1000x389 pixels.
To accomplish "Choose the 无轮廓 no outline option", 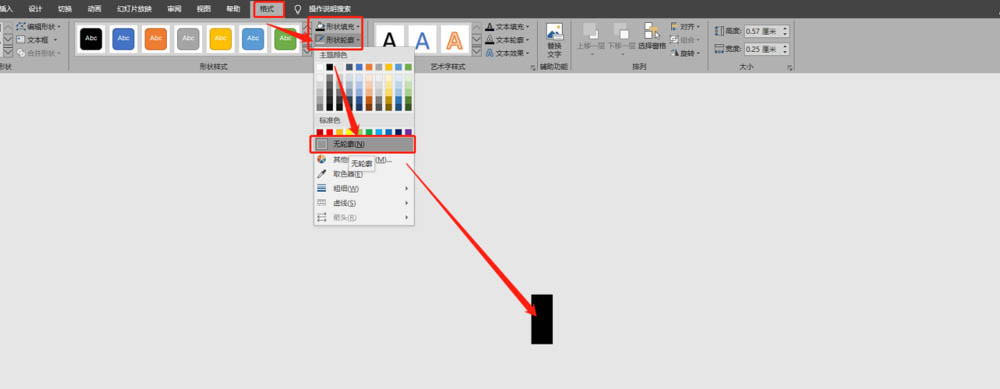I will 363,144.
